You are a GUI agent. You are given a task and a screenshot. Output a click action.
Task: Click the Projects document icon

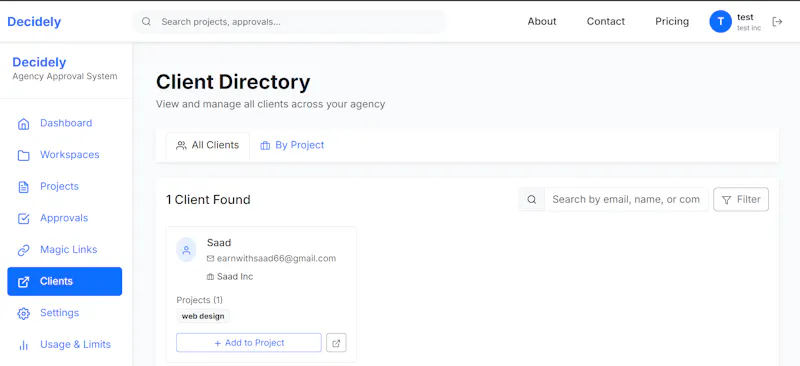23,187
